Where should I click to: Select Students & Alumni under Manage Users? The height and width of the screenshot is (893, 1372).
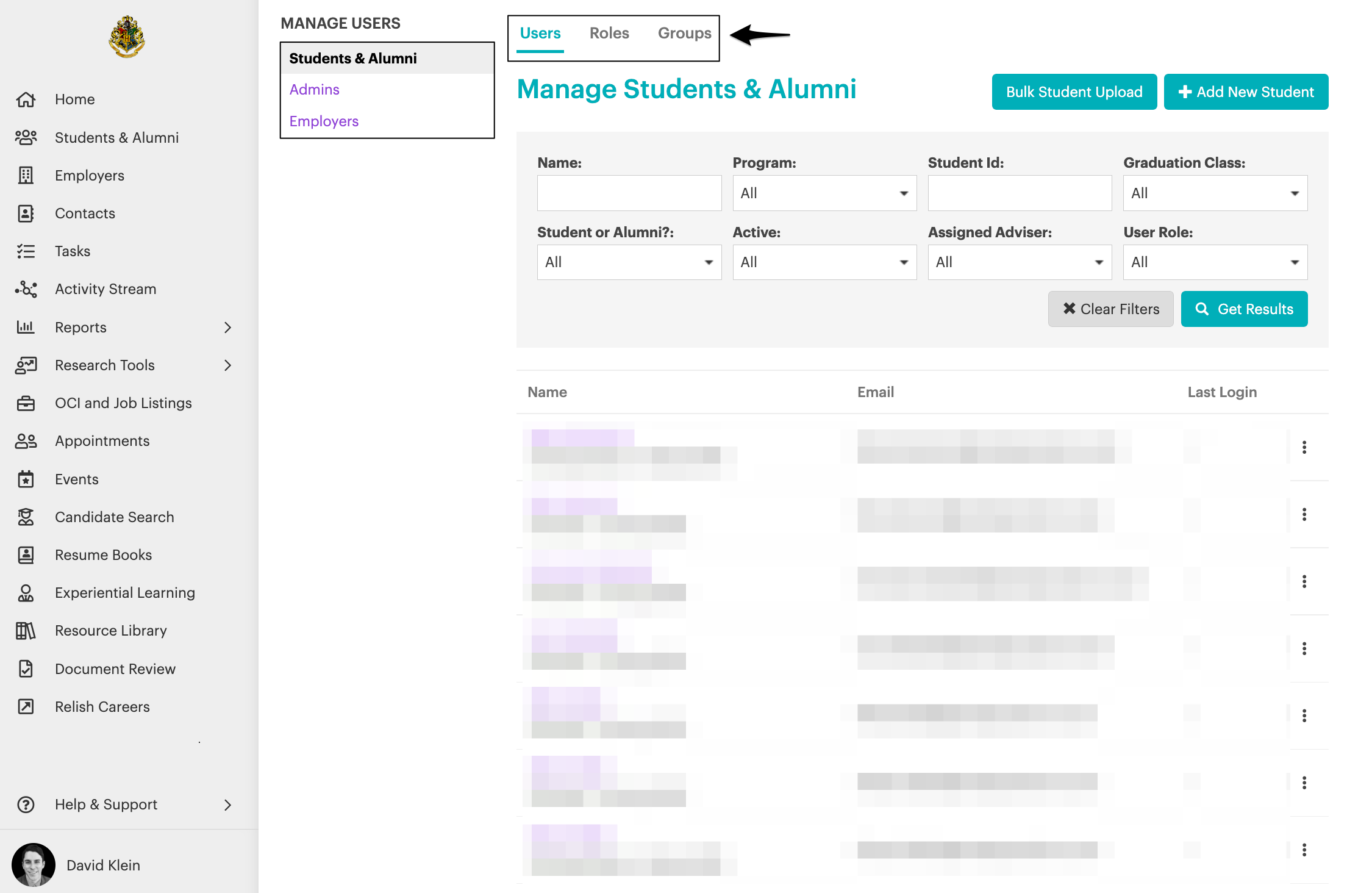click(387, 59)
